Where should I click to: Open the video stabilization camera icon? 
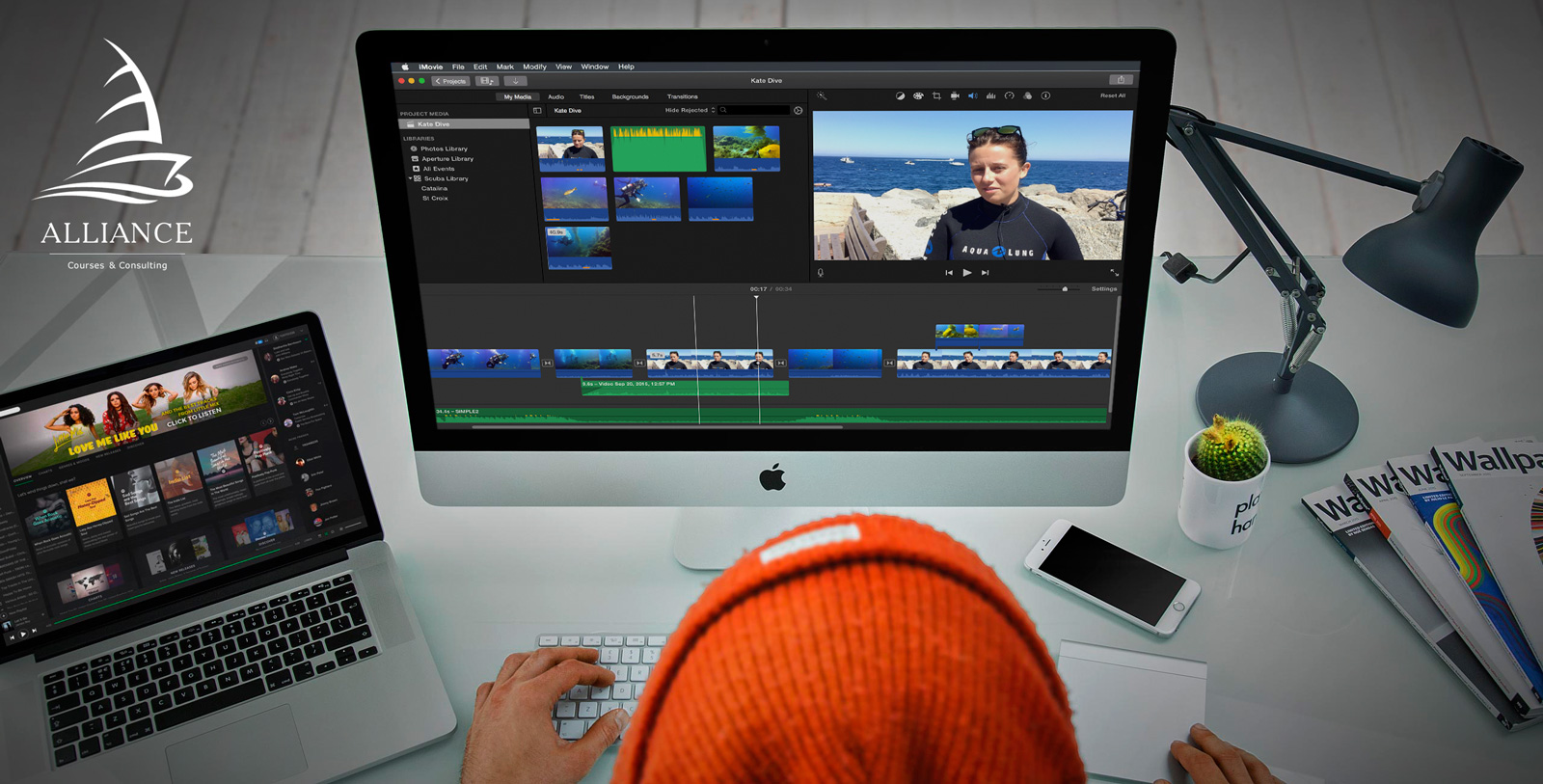point(955,96)
